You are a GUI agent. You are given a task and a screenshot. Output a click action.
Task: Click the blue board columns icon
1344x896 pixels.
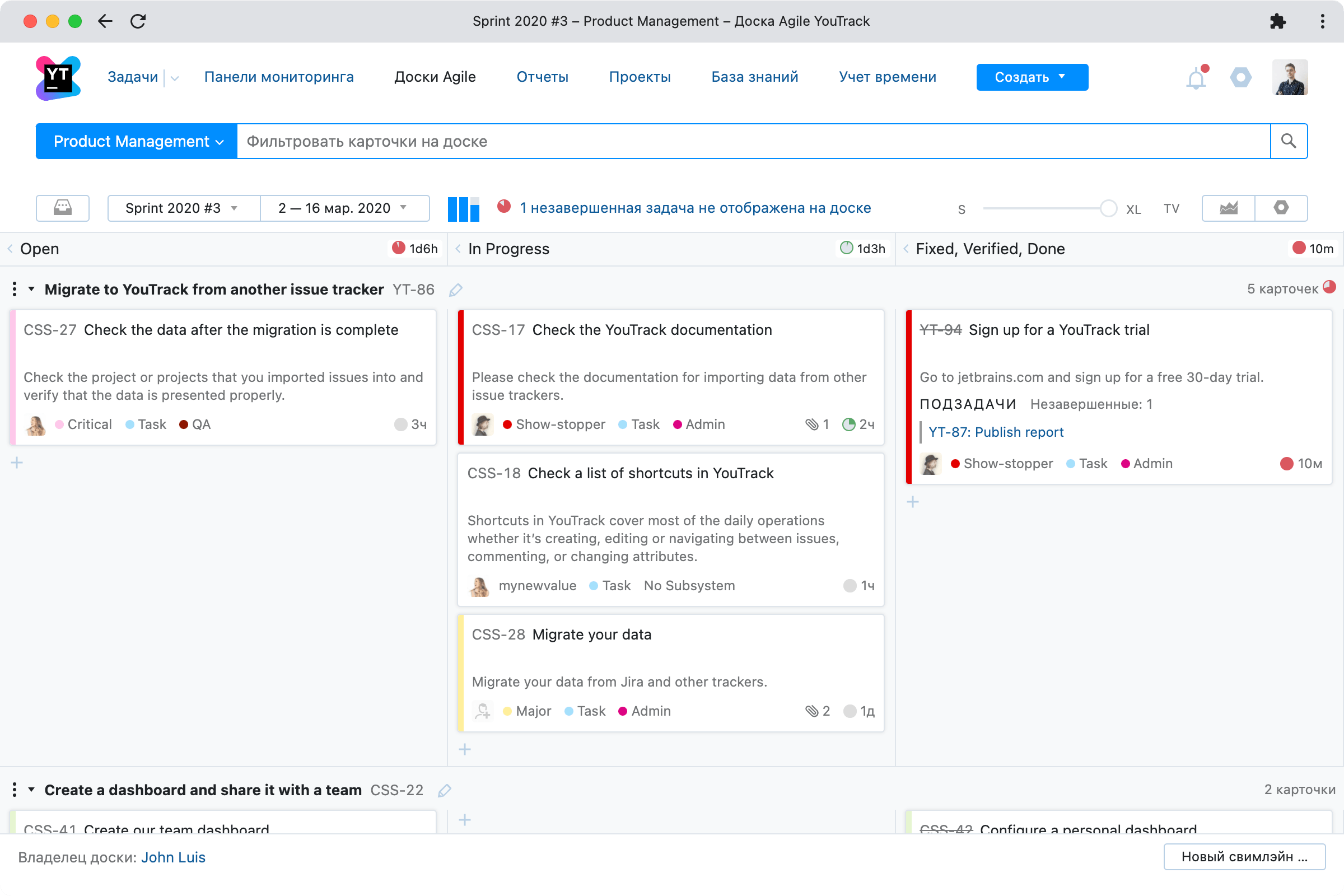click(x=464, y=208)
